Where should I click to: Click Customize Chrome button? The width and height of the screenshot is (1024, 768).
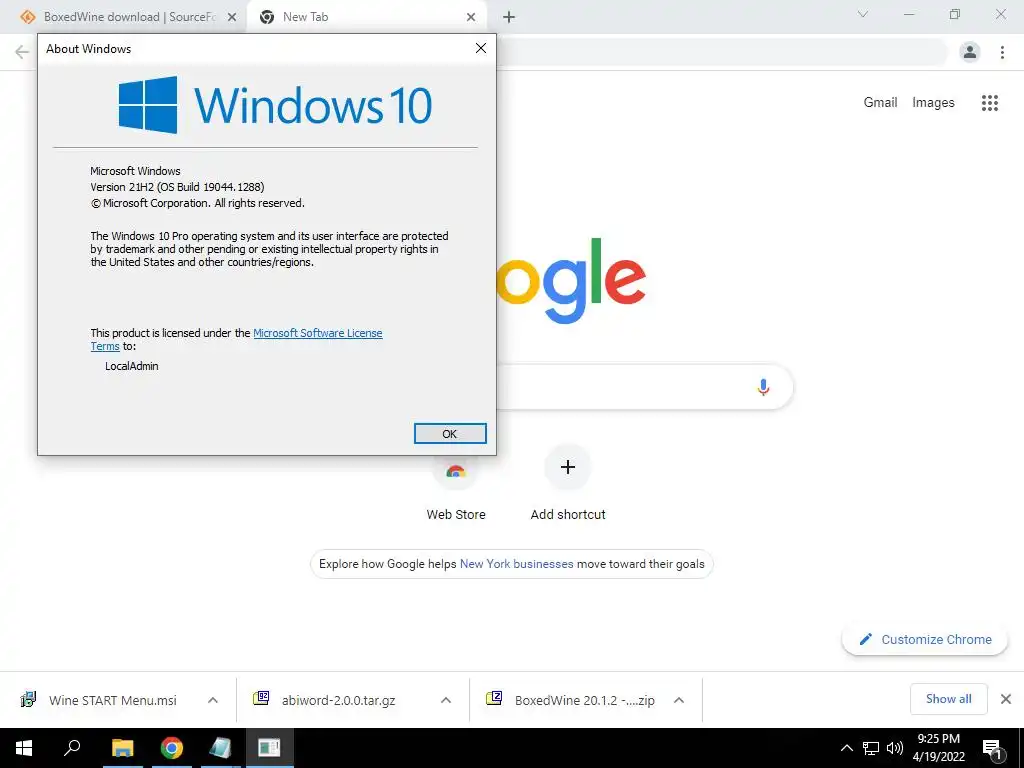[925, 639]
